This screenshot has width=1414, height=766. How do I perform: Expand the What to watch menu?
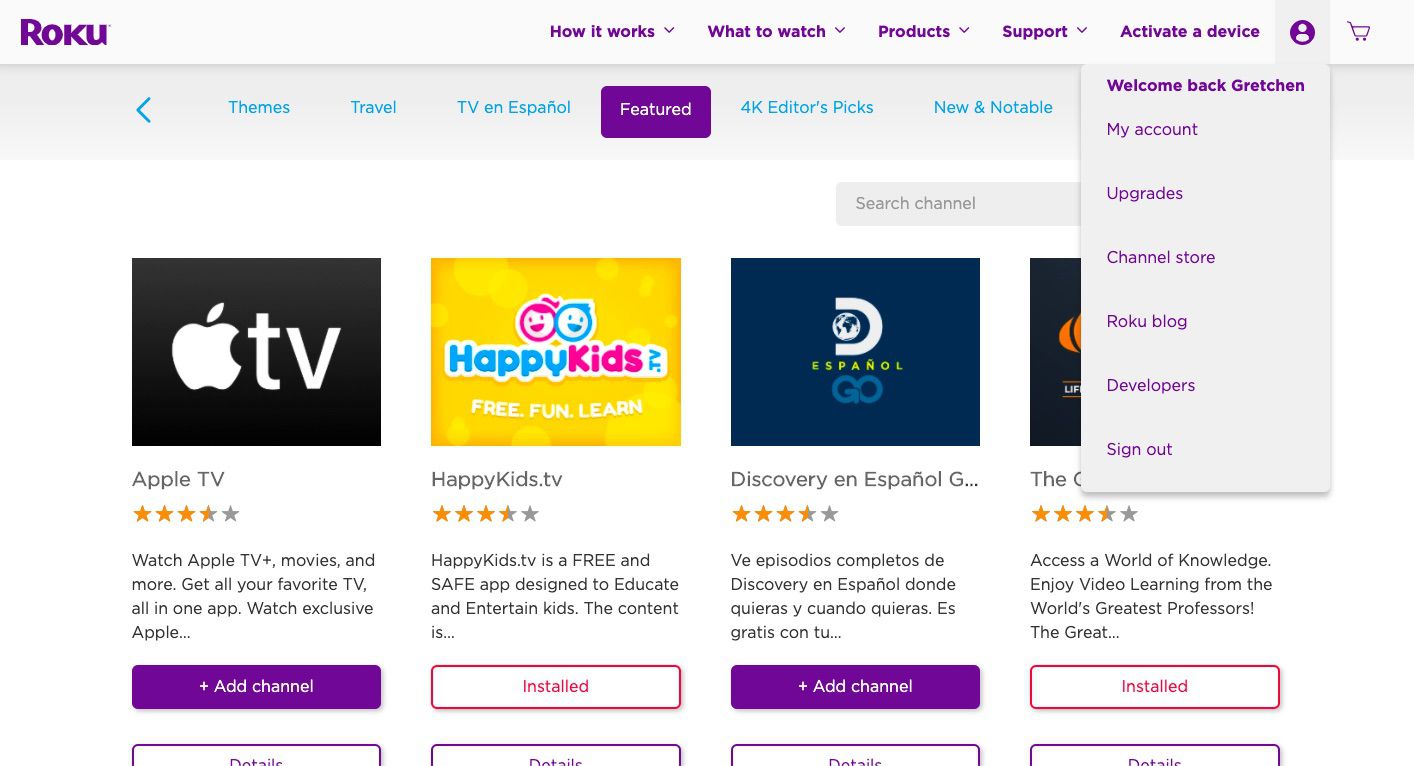click(x=776, y=31)
